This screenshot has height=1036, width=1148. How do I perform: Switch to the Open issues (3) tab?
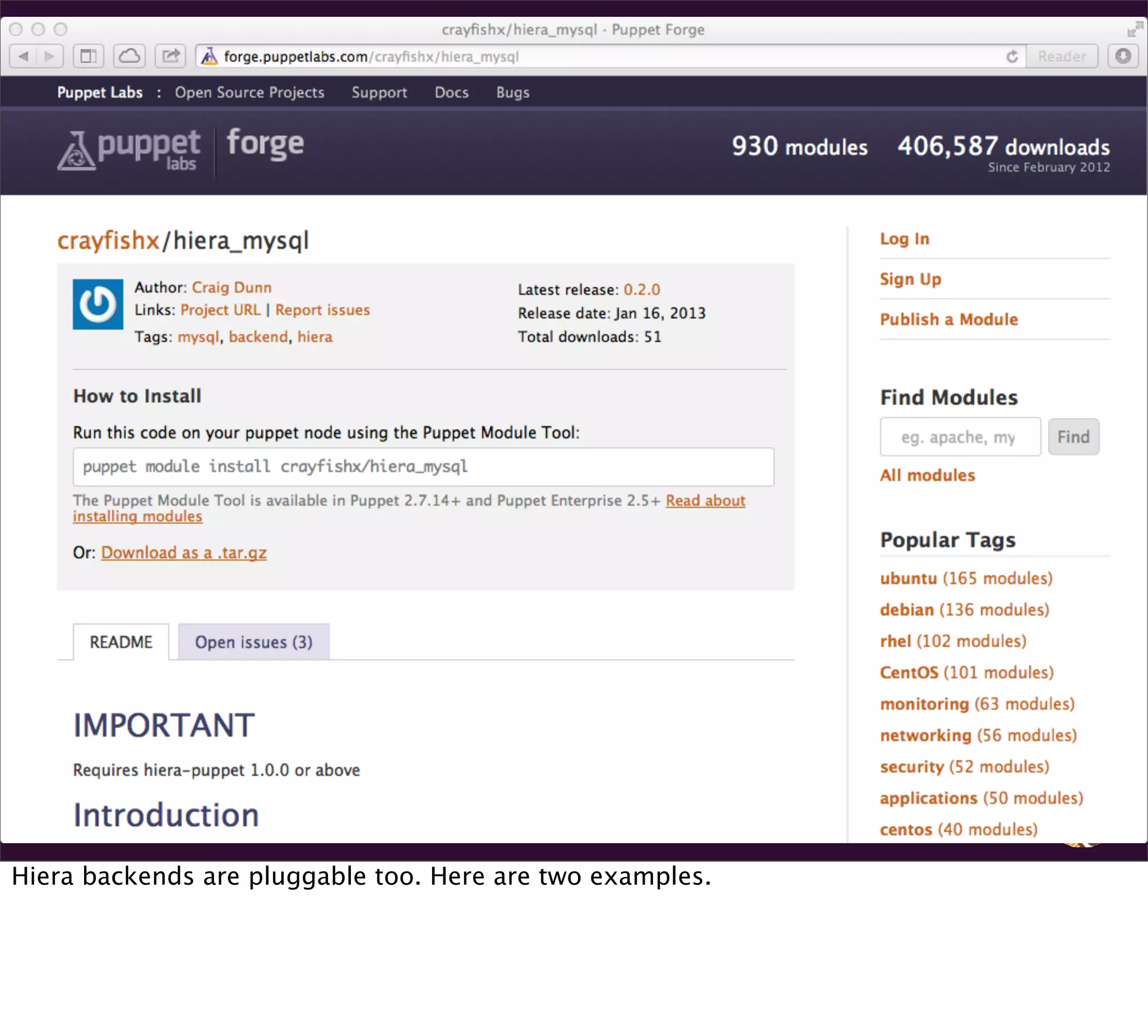(253, 641)
